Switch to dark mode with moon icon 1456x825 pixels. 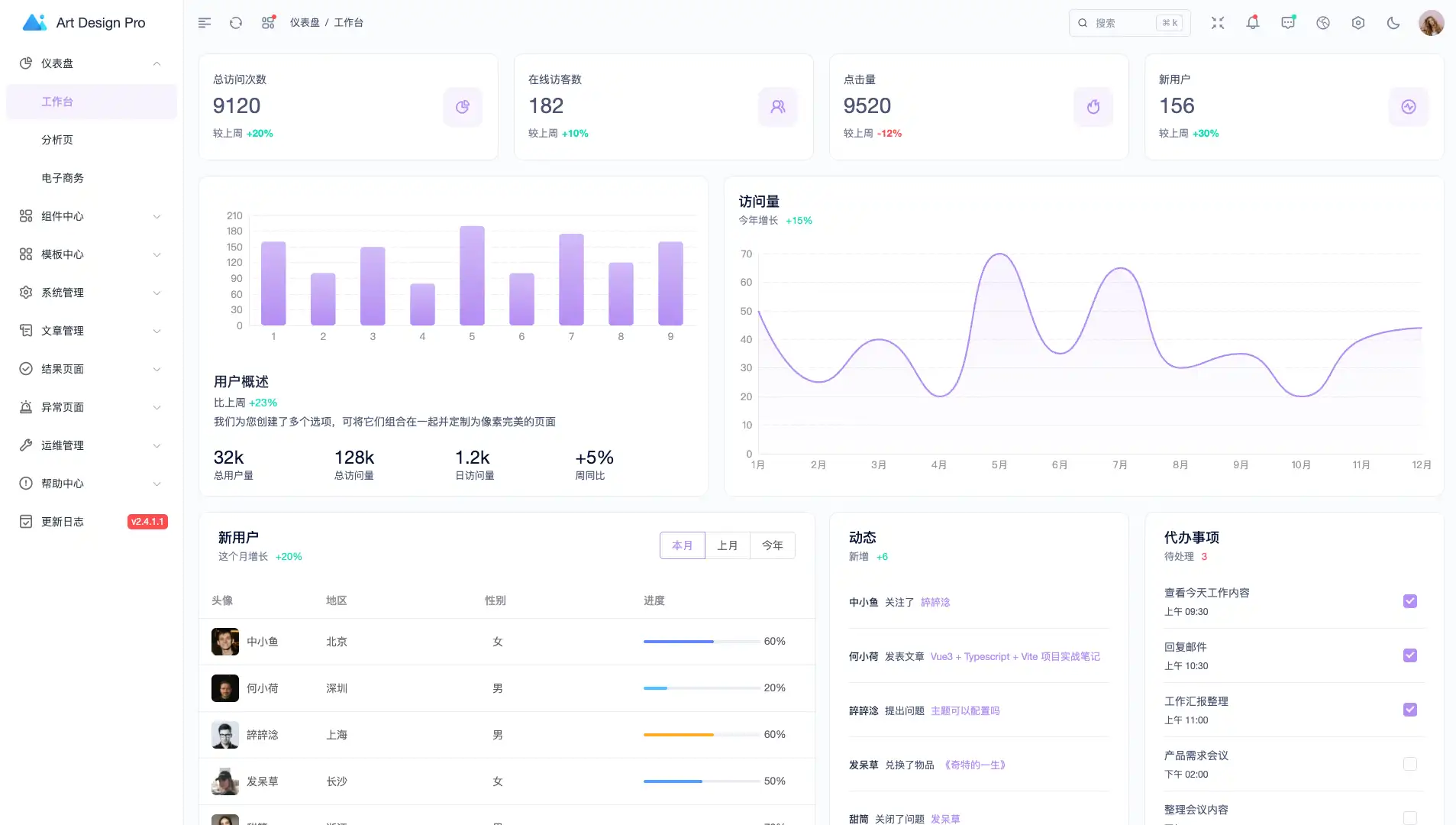(1393, 23)
